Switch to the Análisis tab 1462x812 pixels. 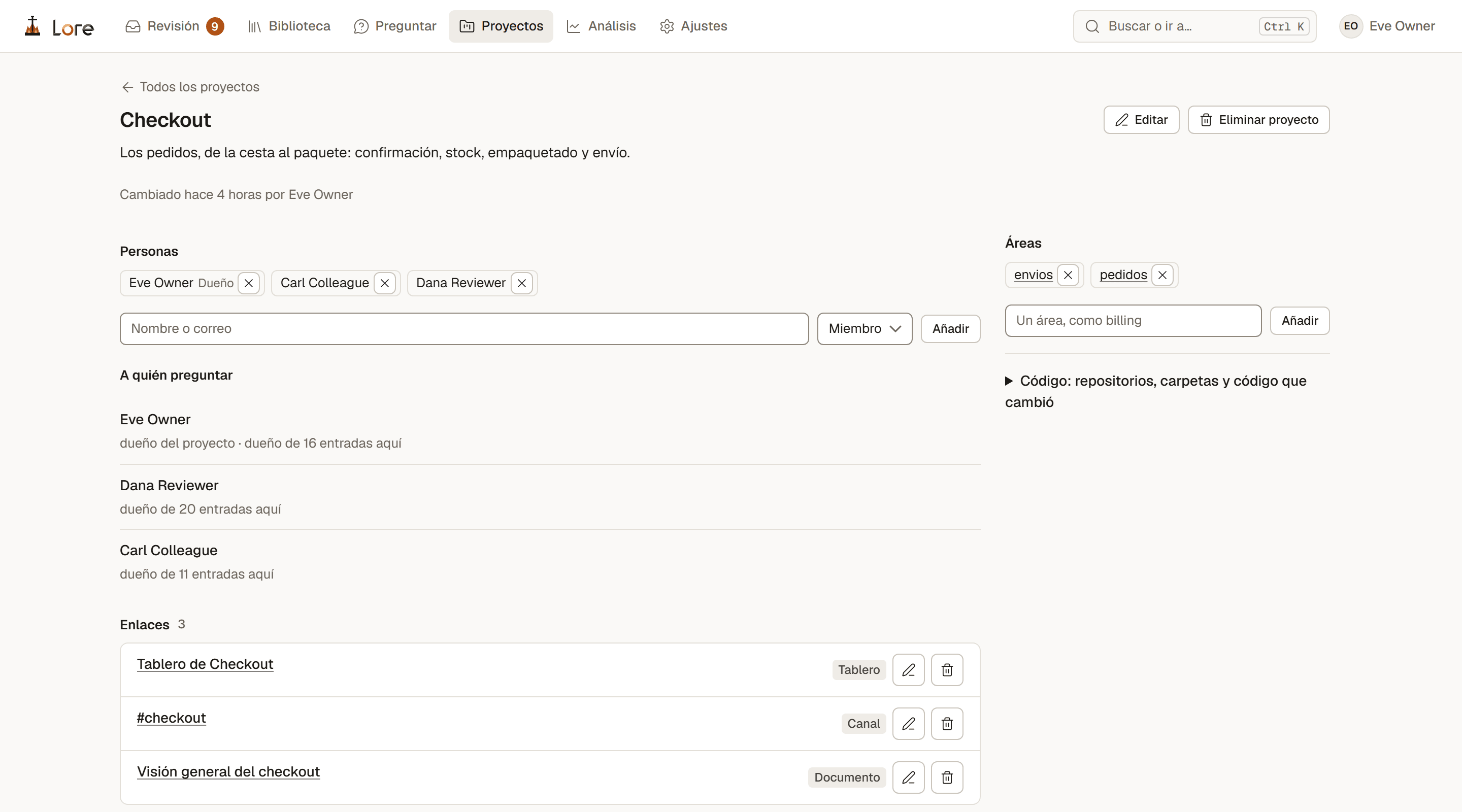pyautogui.click(x=601, y=26)
